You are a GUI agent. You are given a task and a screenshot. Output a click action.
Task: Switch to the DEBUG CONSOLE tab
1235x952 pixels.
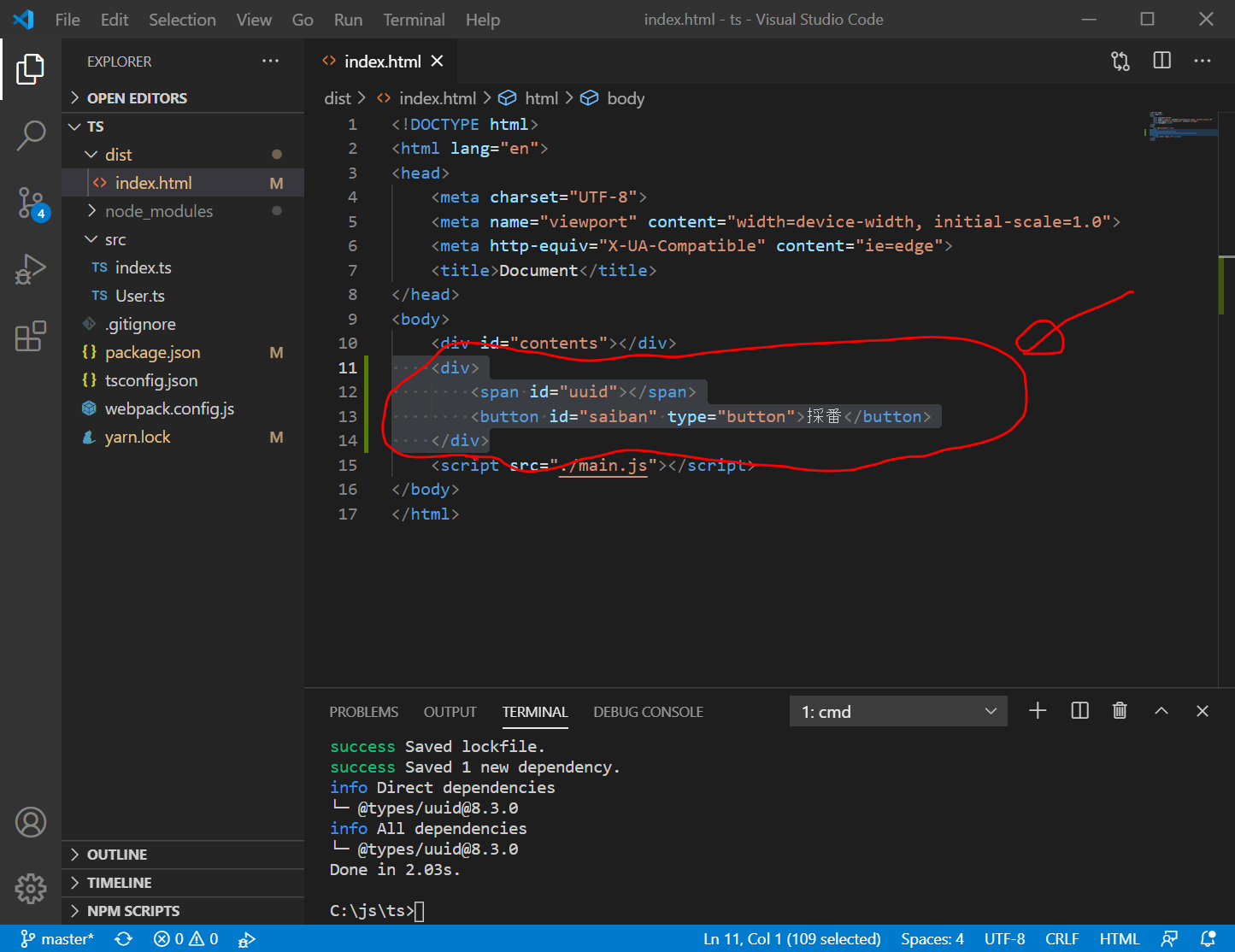[649, 712]
